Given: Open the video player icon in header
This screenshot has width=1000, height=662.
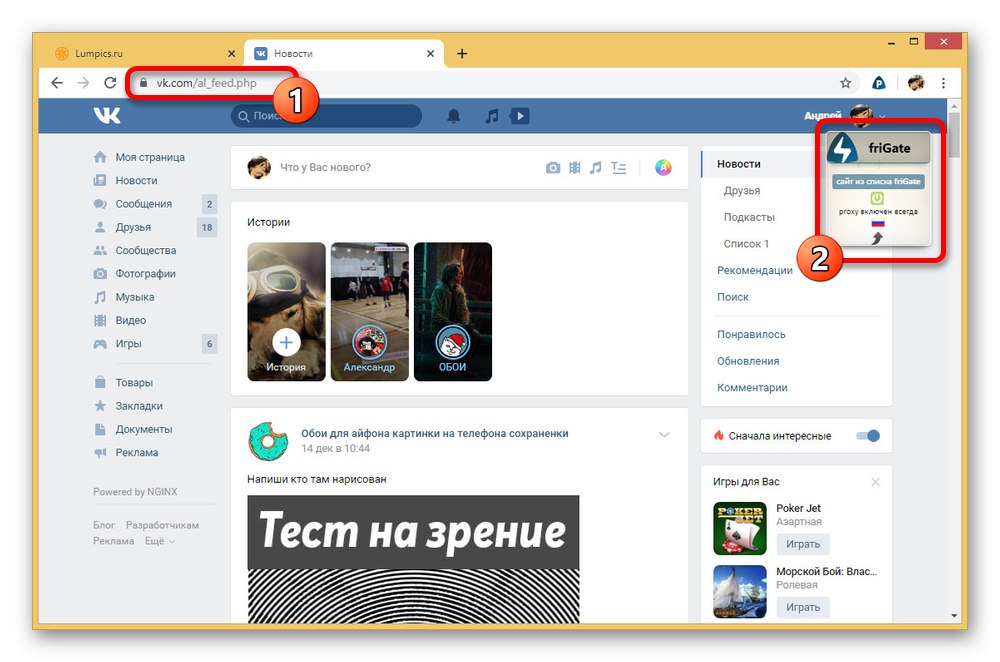Looking at the screenshot, I should point(520,116).
